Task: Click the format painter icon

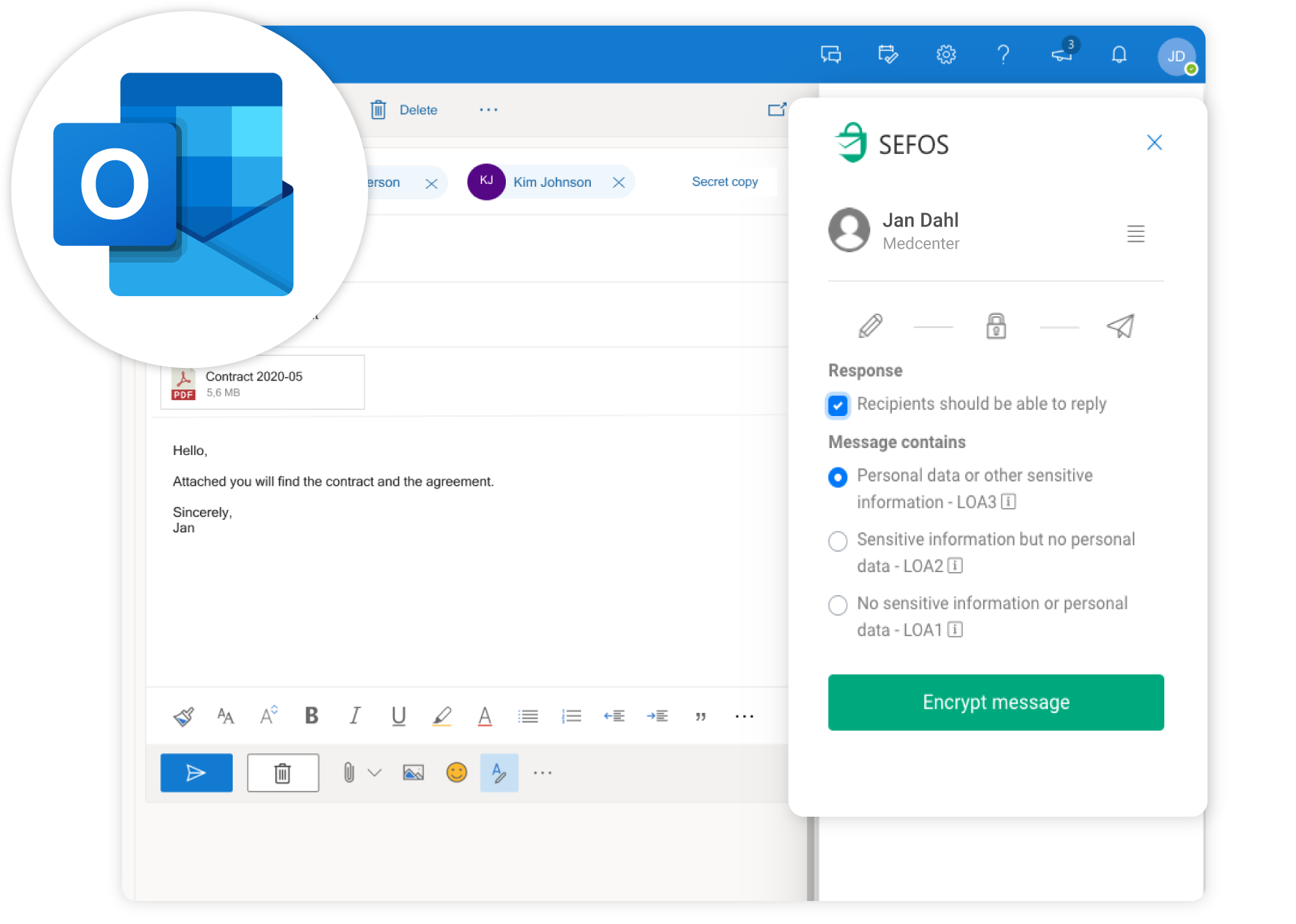Action: [x=183, y=716]
